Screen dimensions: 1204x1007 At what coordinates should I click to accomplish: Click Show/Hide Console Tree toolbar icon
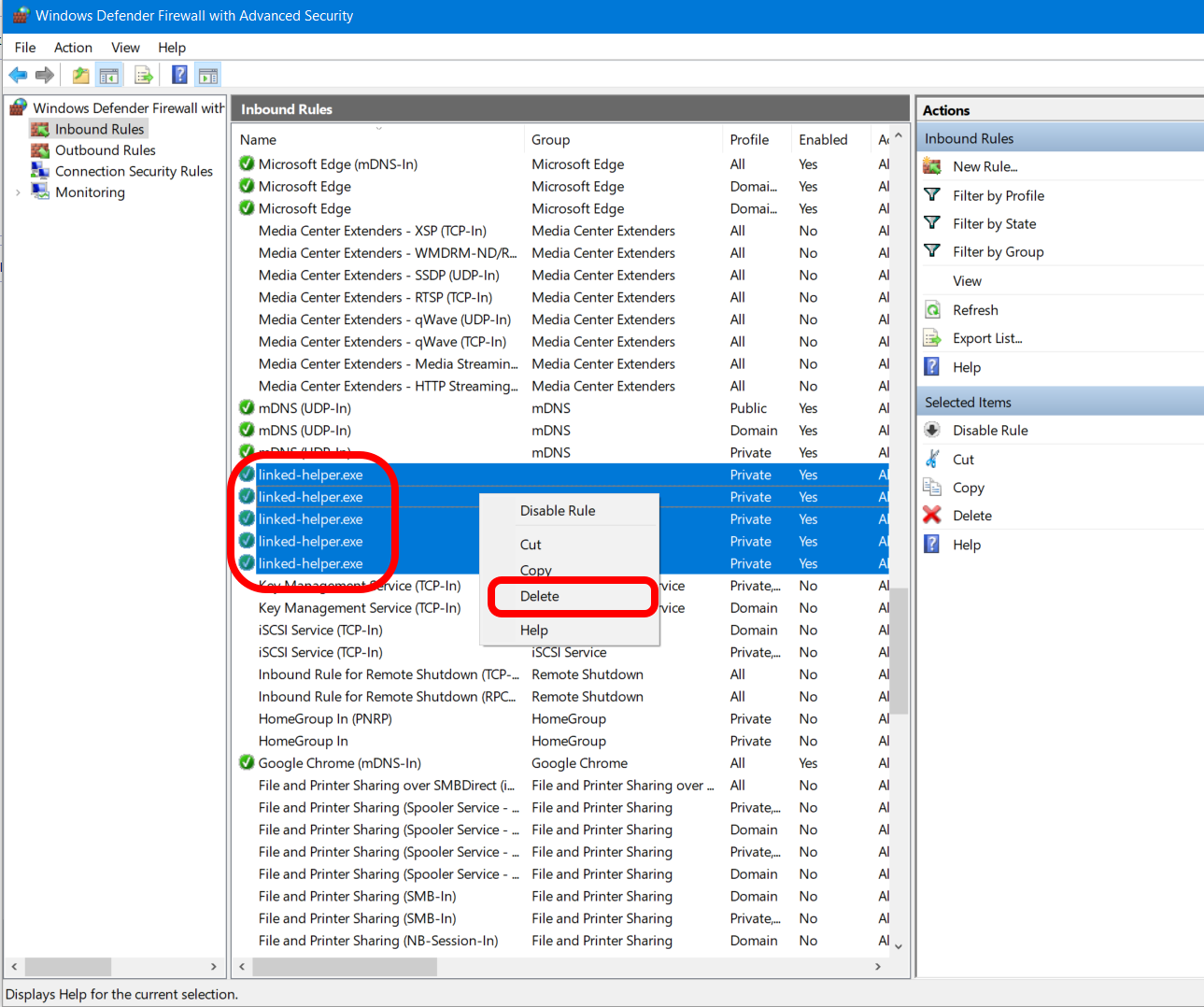coord(109,76)
